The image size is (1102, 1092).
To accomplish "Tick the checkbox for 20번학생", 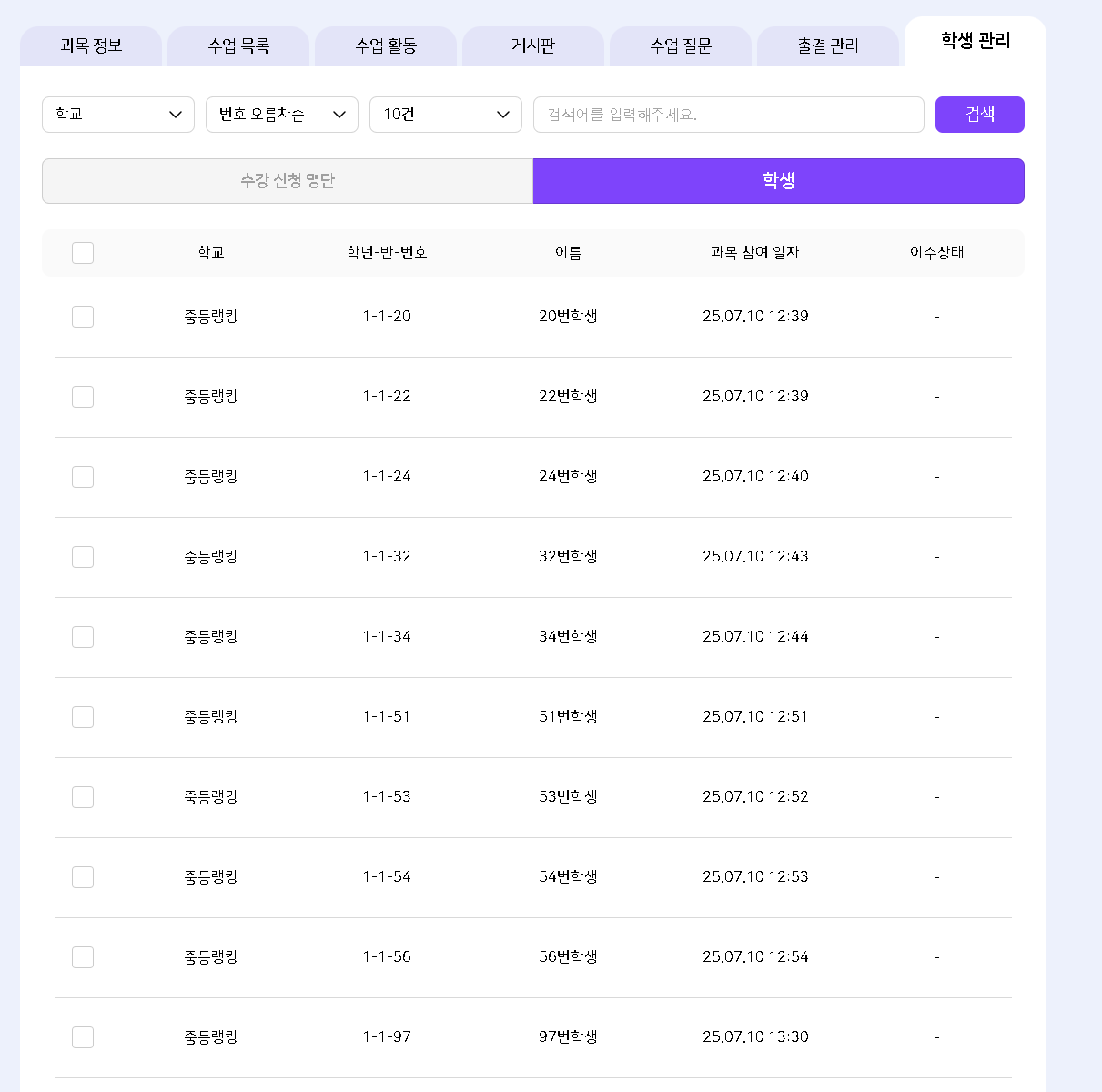I will click(83, 317).
